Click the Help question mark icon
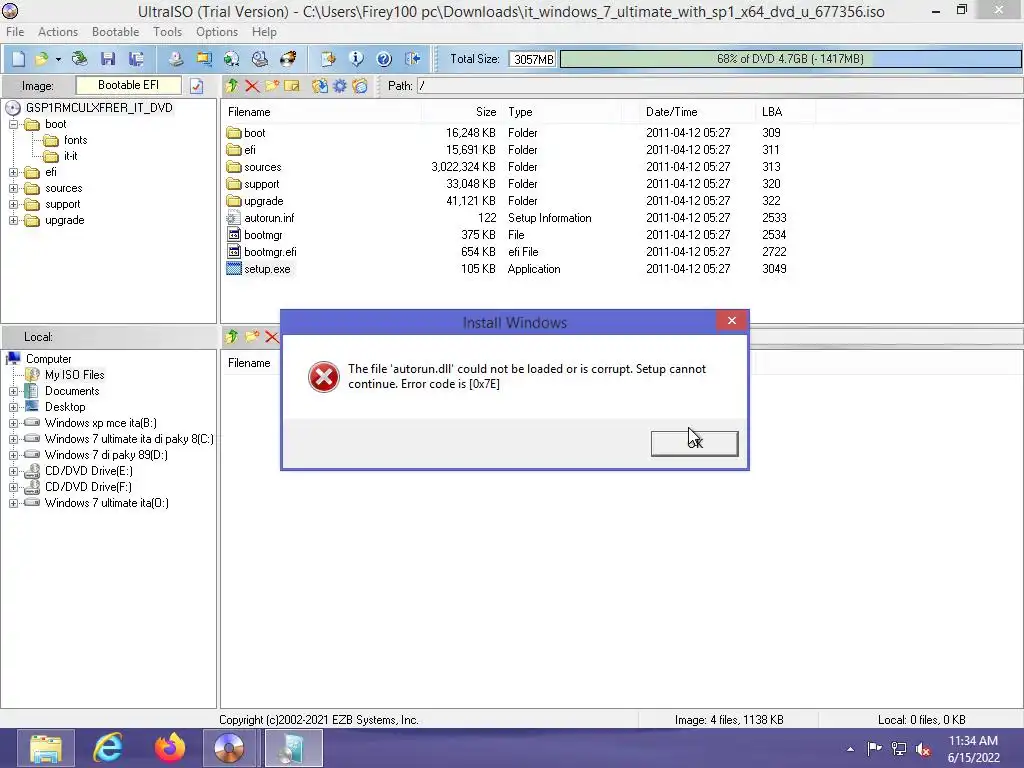Viewport: 1024px width, 768px height. (384, 59)
